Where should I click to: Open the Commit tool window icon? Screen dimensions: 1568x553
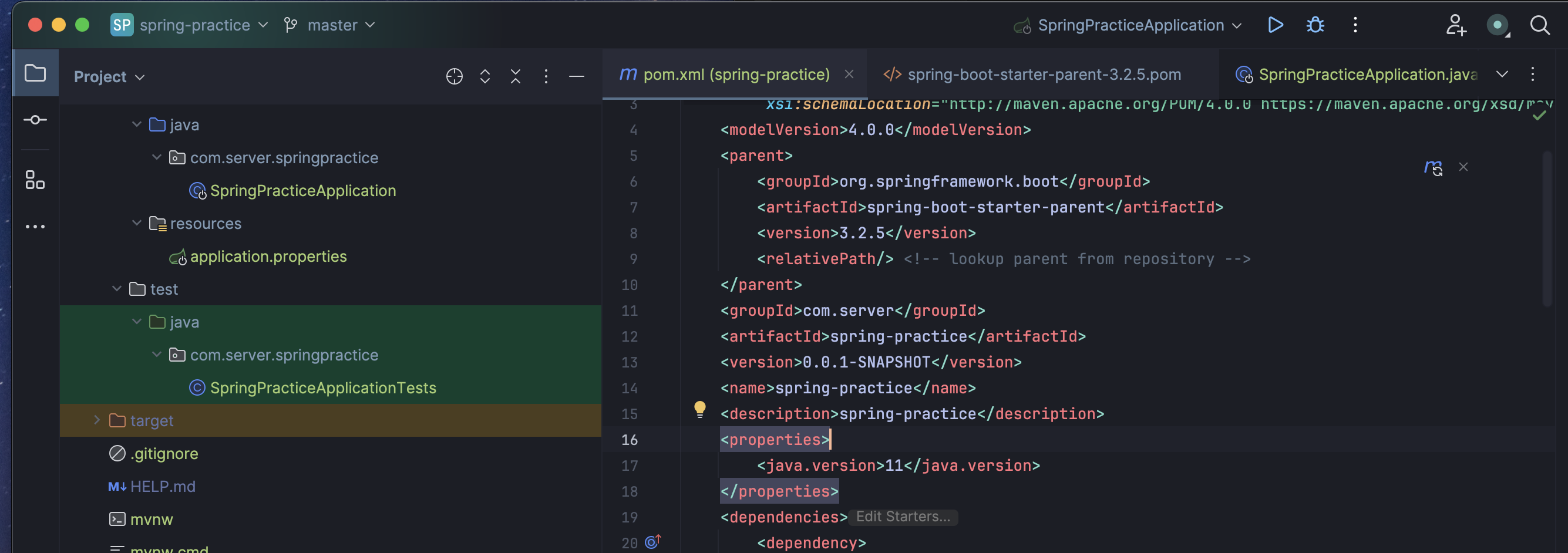click(x=35, y=120)
